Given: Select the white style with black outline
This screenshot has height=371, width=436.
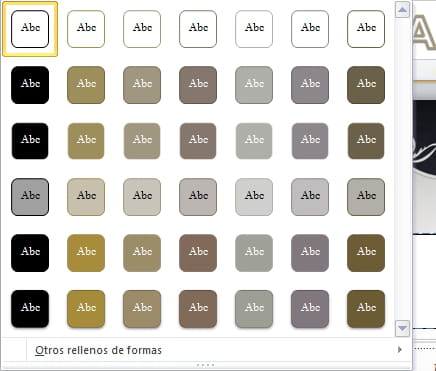Looking at the screenshot, I should (30, 29).
